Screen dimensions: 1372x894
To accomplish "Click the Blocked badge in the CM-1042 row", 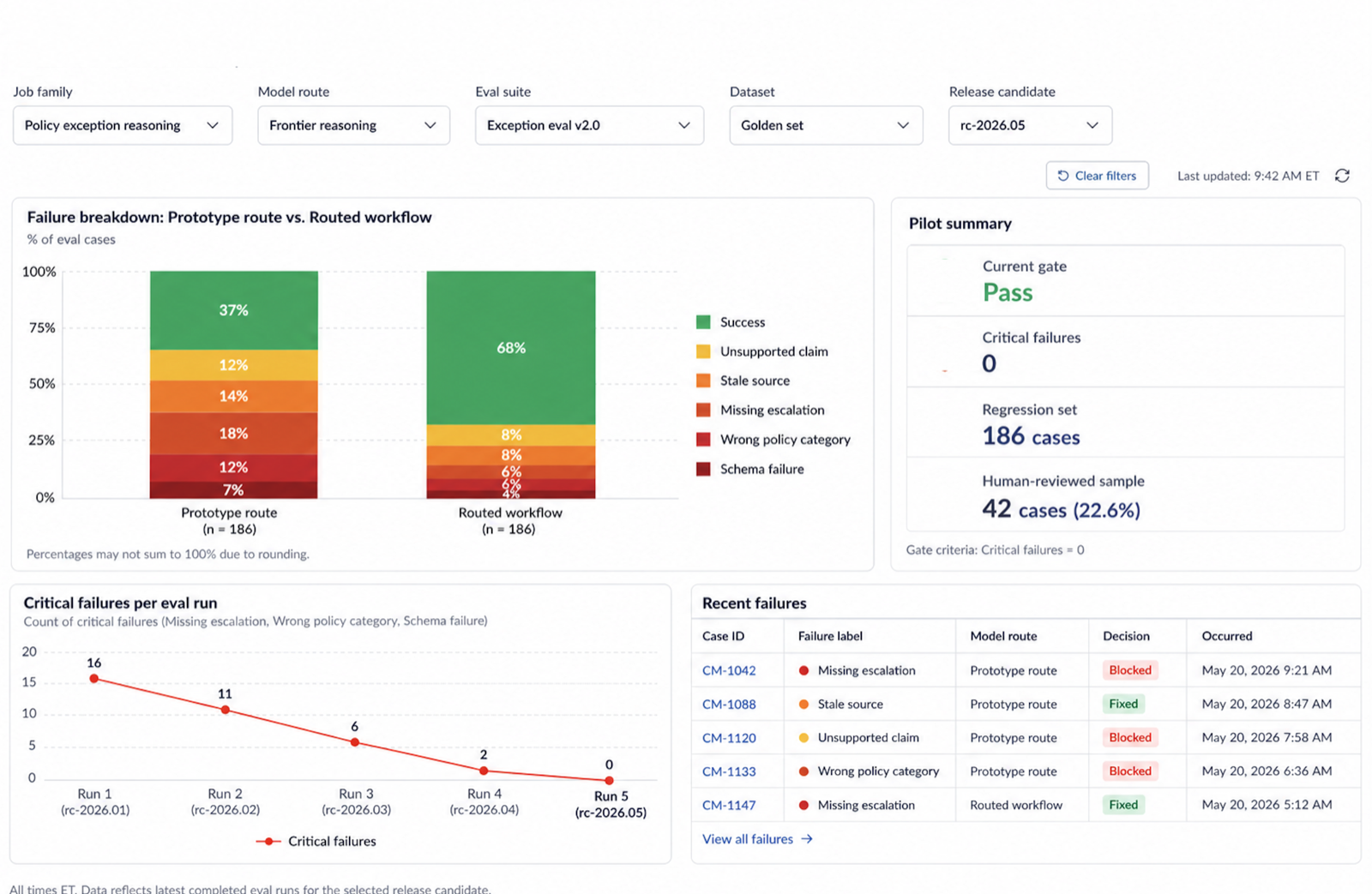I will pos(1130,670).
